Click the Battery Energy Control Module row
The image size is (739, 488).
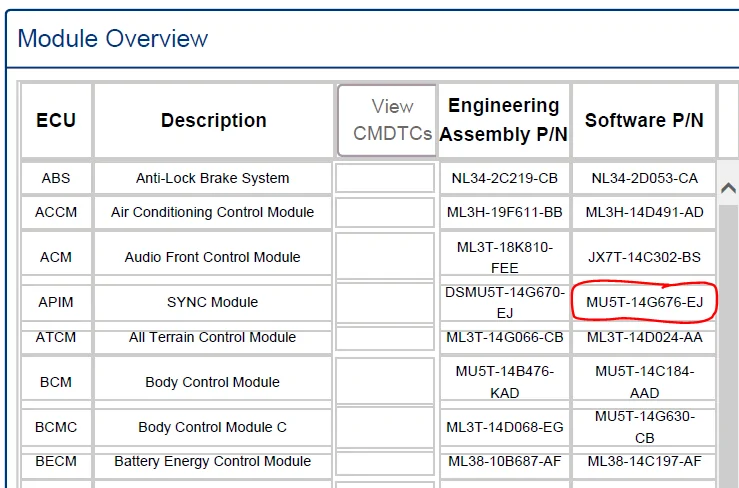[213, 461]
